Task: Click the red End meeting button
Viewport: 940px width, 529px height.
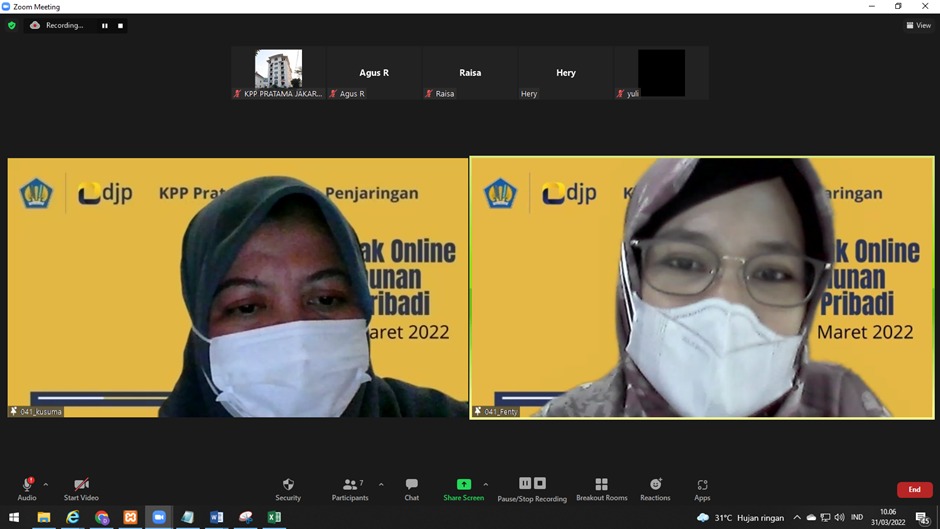Action: [914, 489]
